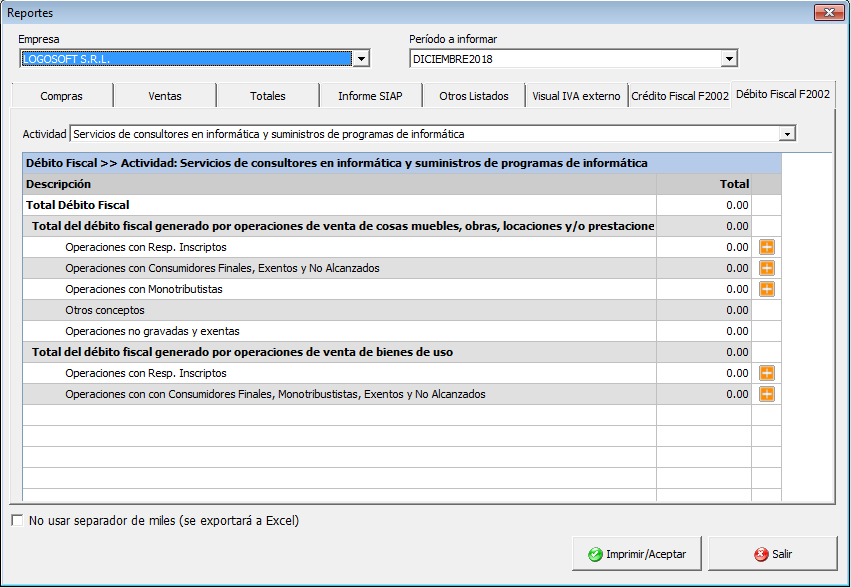Switch to Visual IVA externo tab
Viewport: 851px width, 588px height.
pyautogui.click(x=576, y=96)
